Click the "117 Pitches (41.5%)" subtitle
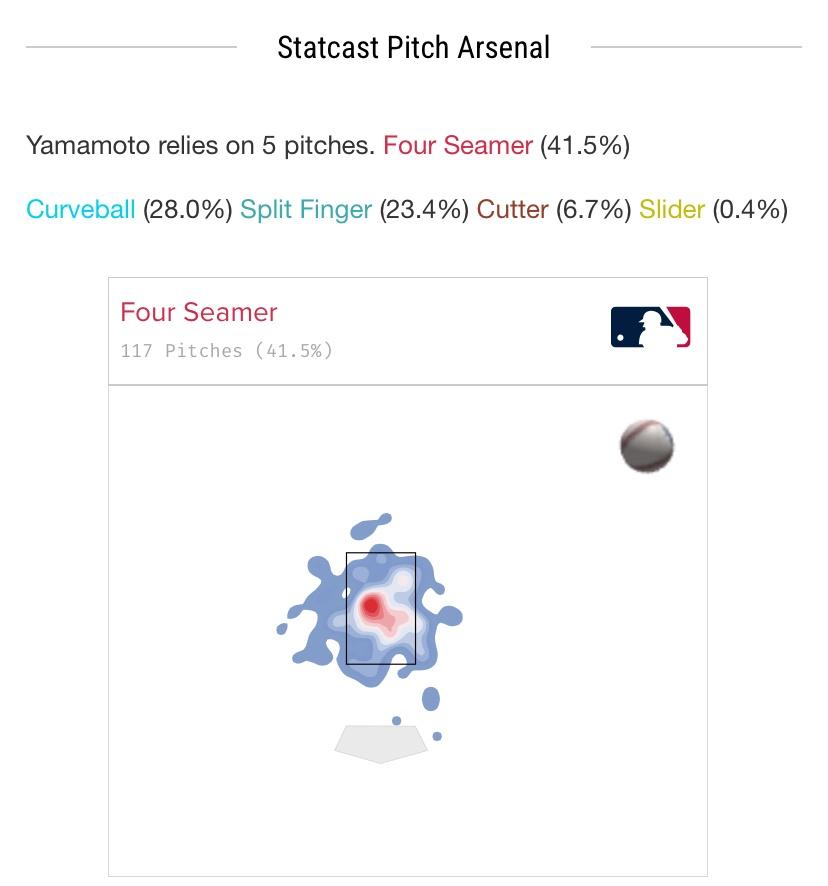This screenshot has width=828, height=886. [226, 351]
